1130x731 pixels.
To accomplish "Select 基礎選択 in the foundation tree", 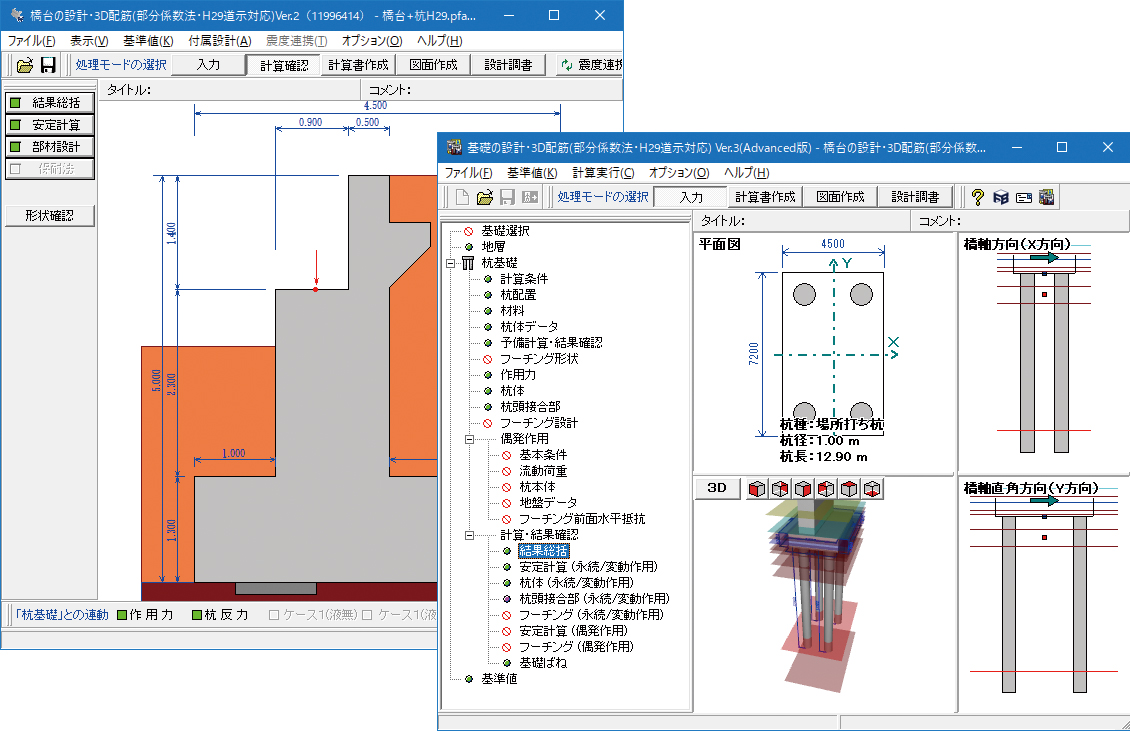I will coord(505,231).
